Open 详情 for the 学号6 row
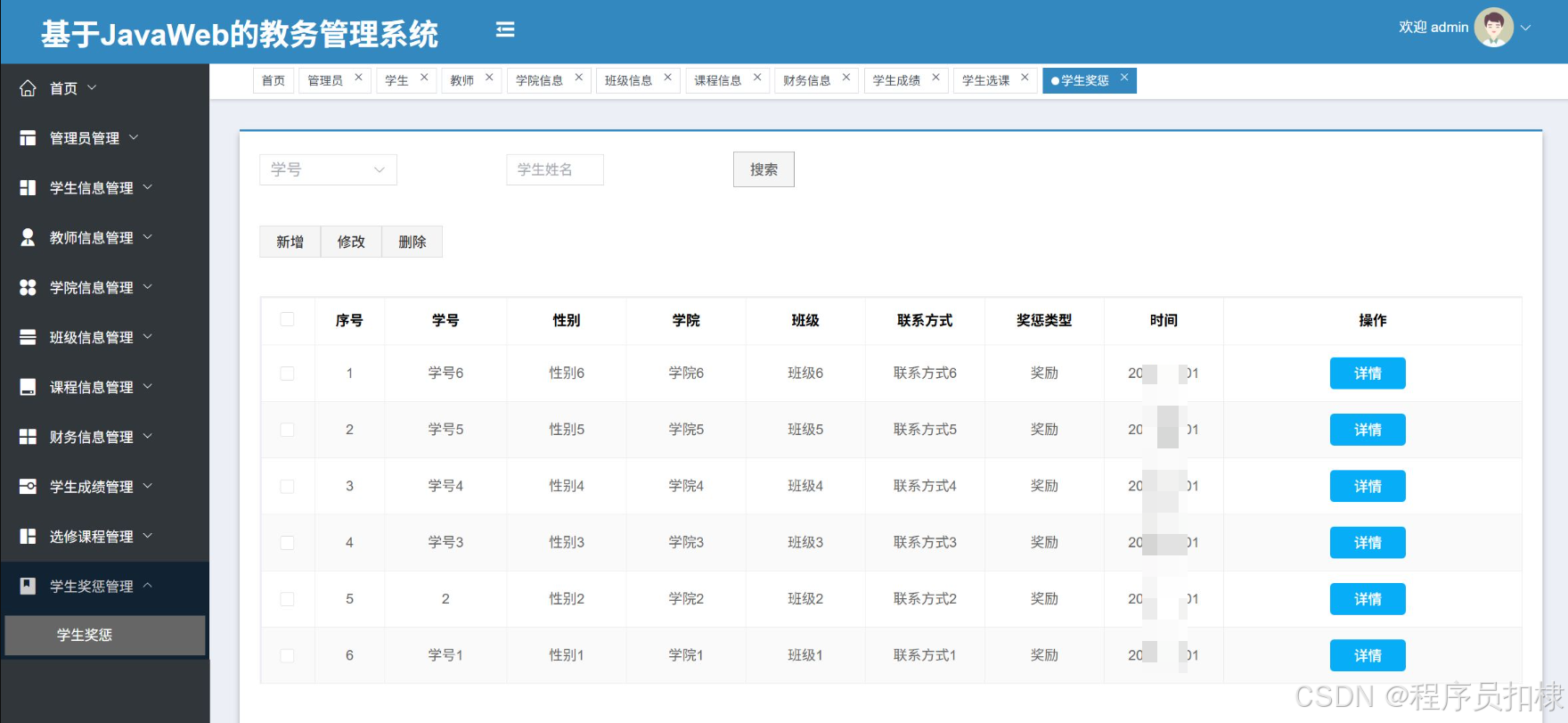The width and height of the screenshot is (1568, 723). [1368, 374]
